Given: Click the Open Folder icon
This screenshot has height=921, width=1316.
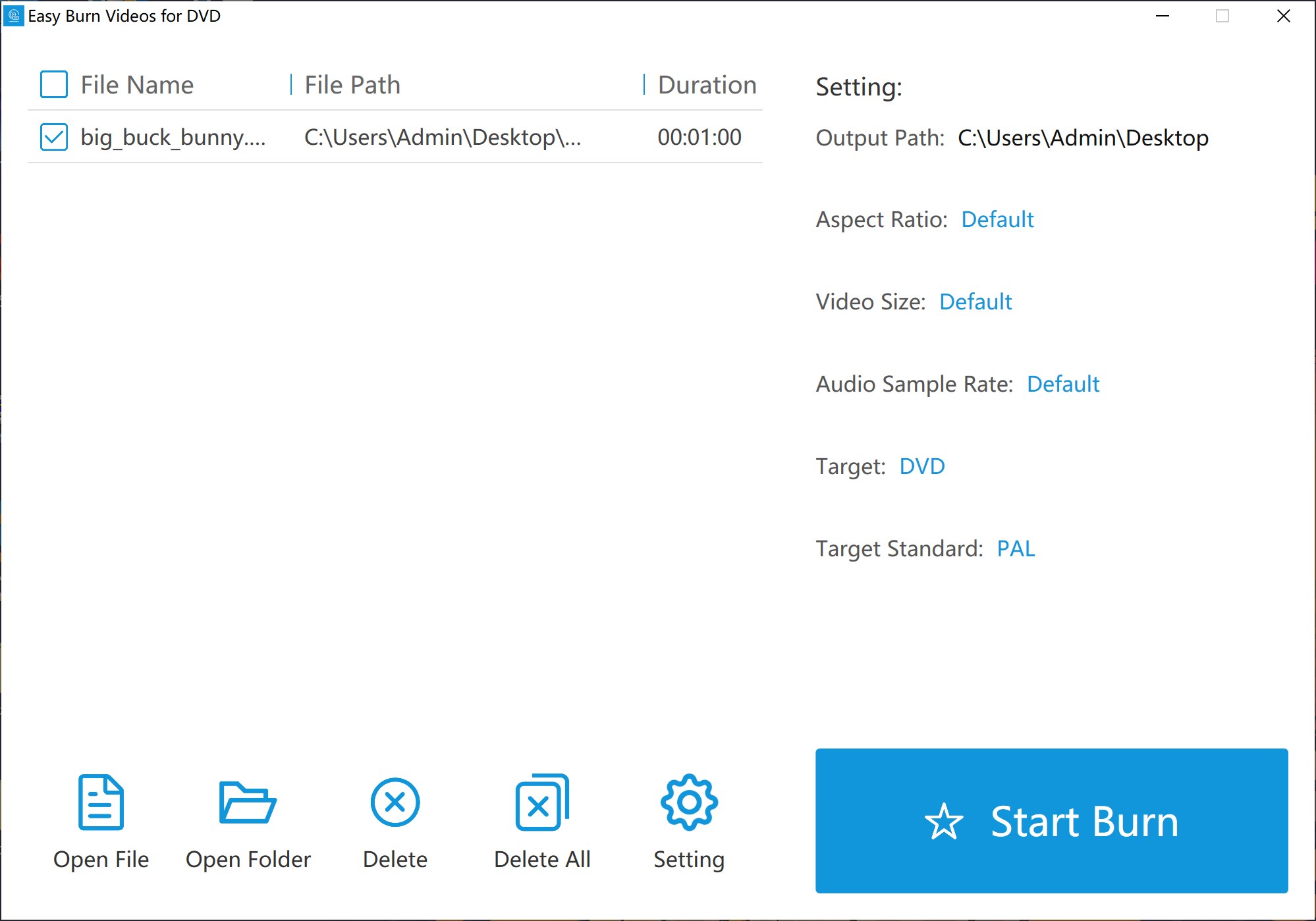Looking at the screenshot, I should 247,802.
